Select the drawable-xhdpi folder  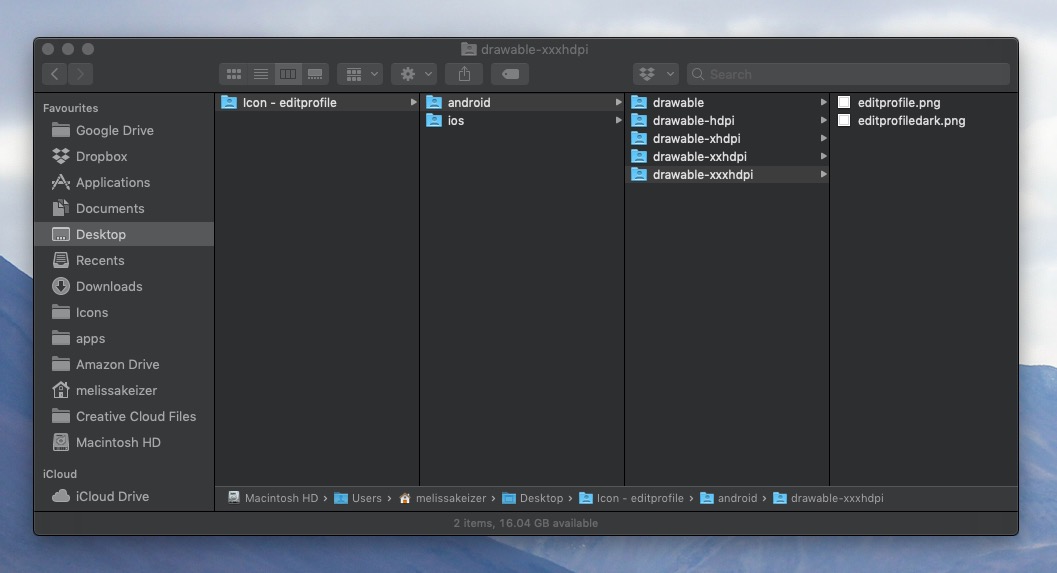tap(727, 138)
